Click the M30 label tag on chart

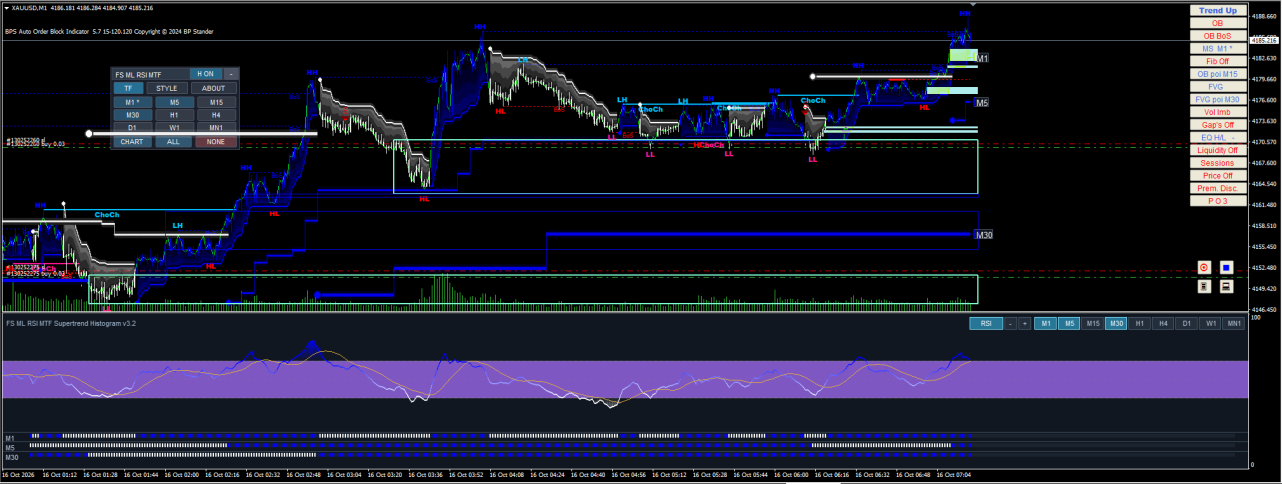coord(984,235)
